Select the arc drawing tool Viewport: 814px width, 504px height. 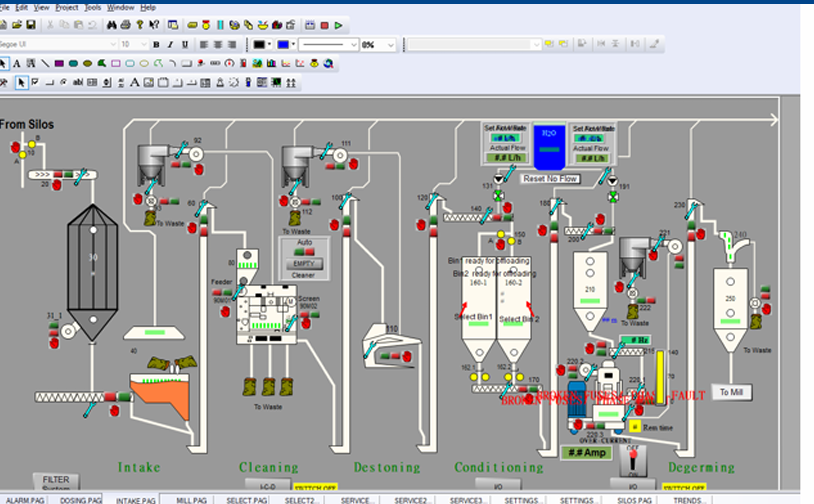[172, 63]
